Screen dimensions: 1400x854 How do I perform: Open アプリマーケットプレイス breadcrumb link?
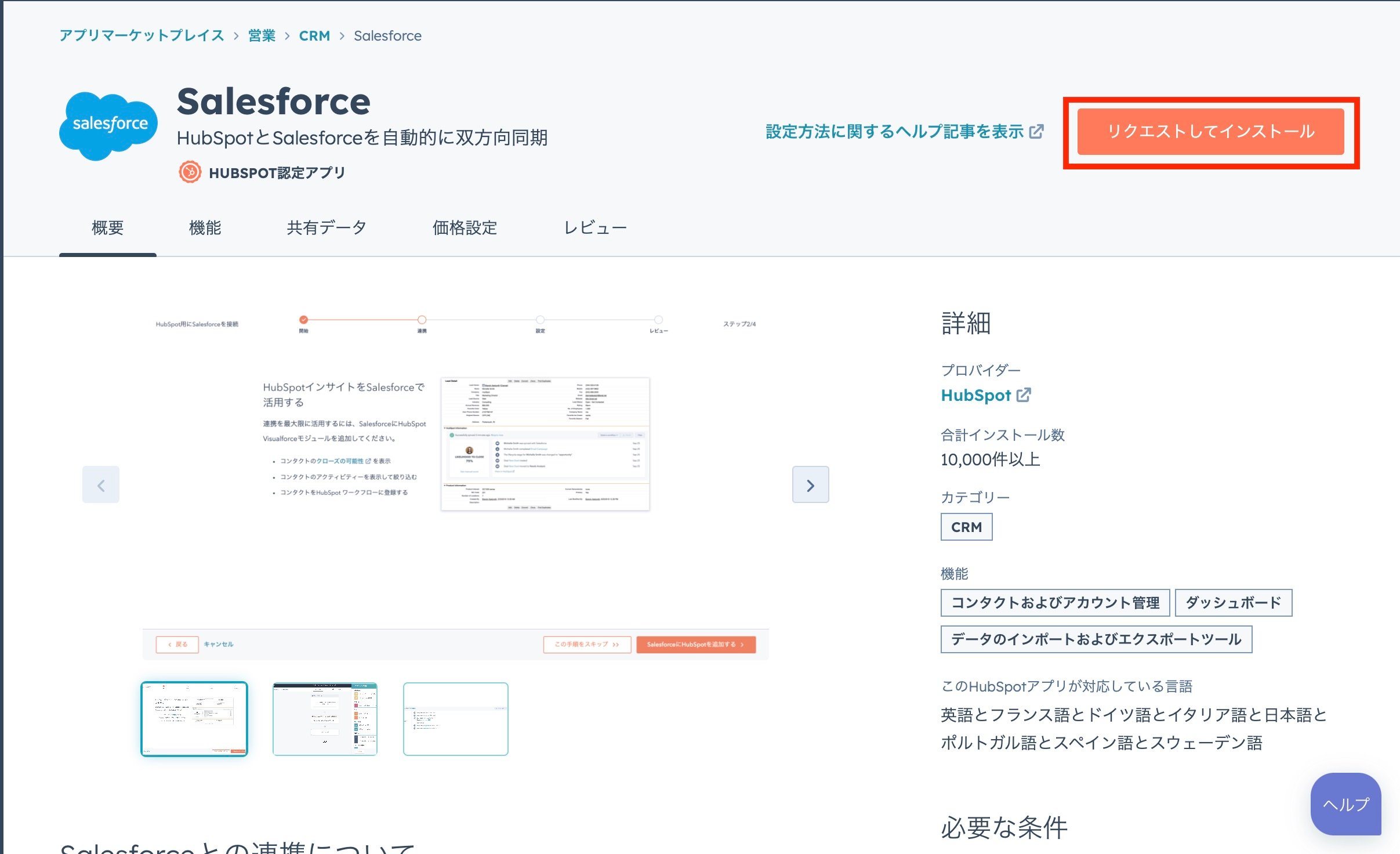coord(142,35)
